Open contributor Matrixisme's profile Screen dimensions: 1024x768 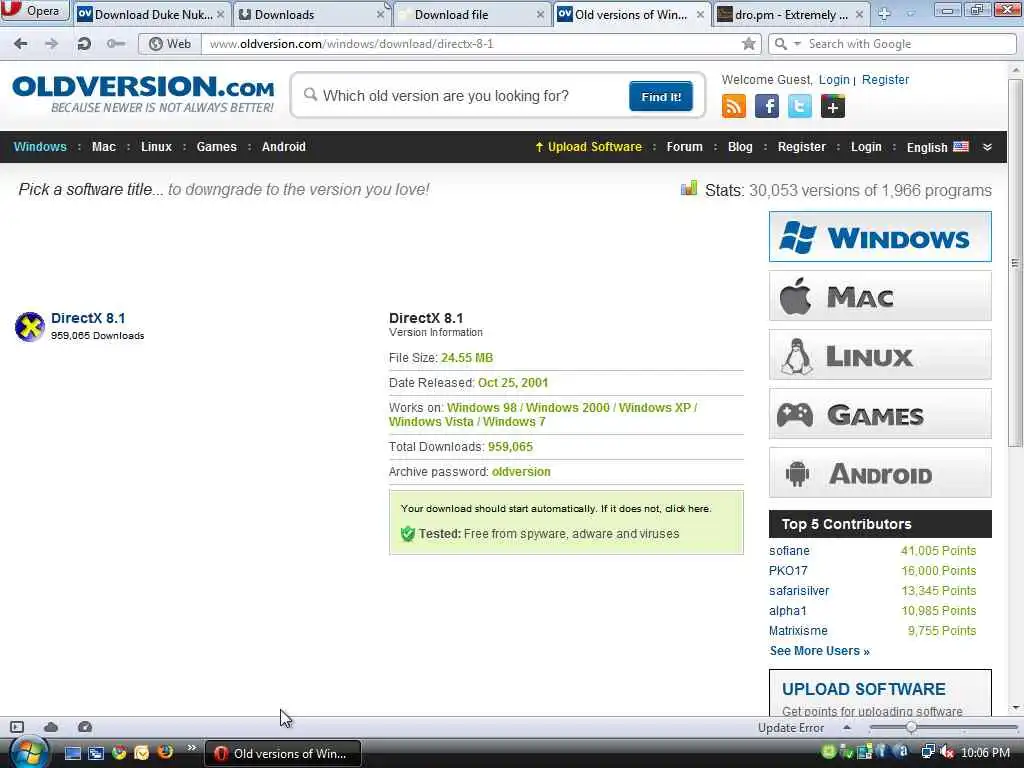click(x=798, y=631)
